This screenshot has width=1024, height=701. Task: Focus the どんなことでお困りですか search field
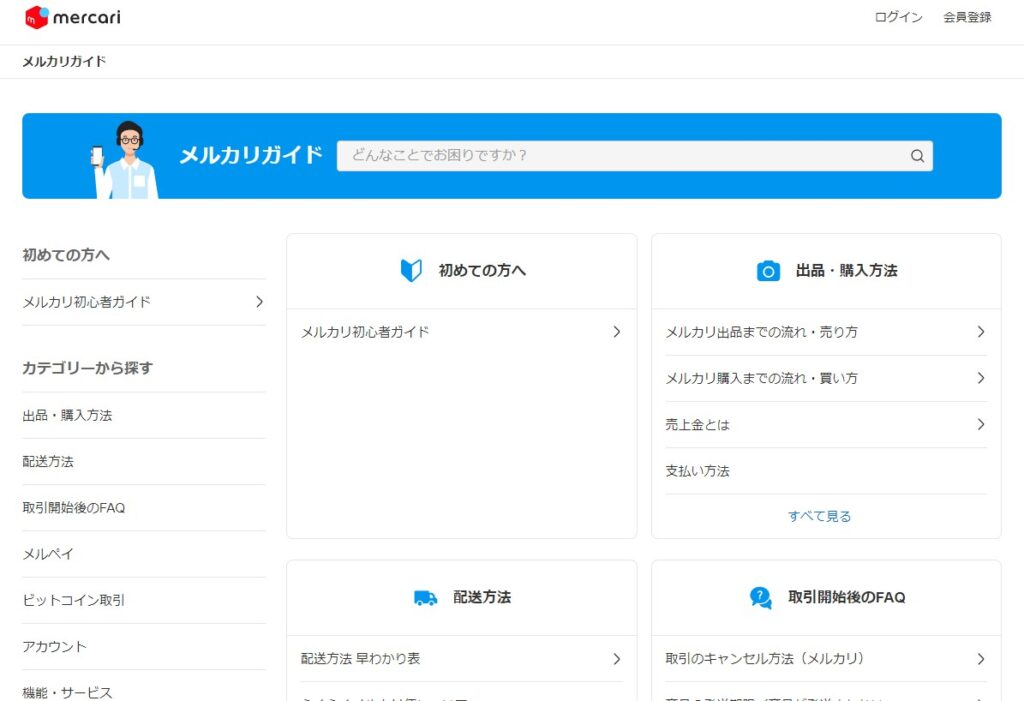tap(634, 155)
